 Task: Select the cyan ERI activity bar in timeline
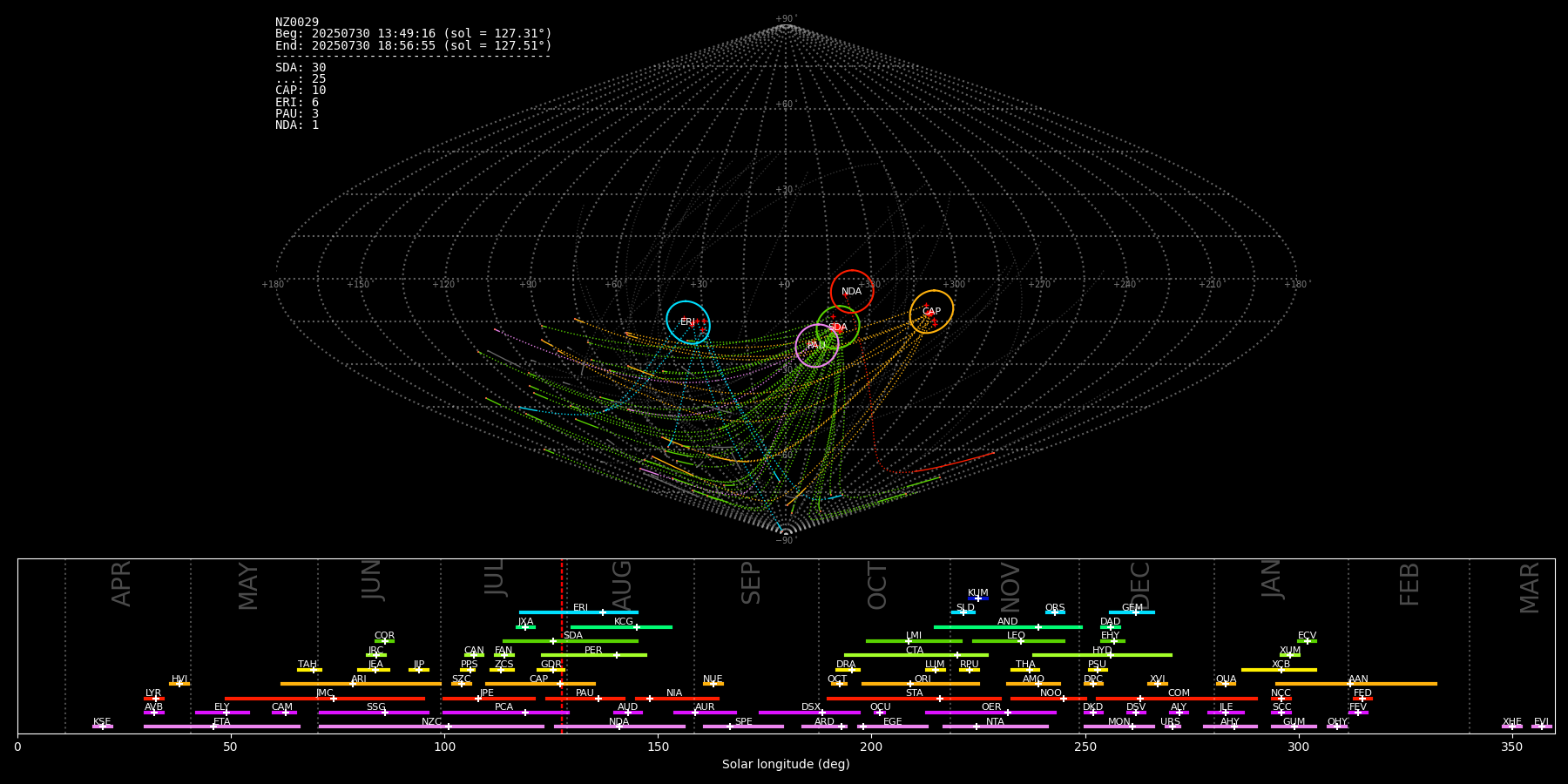[x=578, y=612]
